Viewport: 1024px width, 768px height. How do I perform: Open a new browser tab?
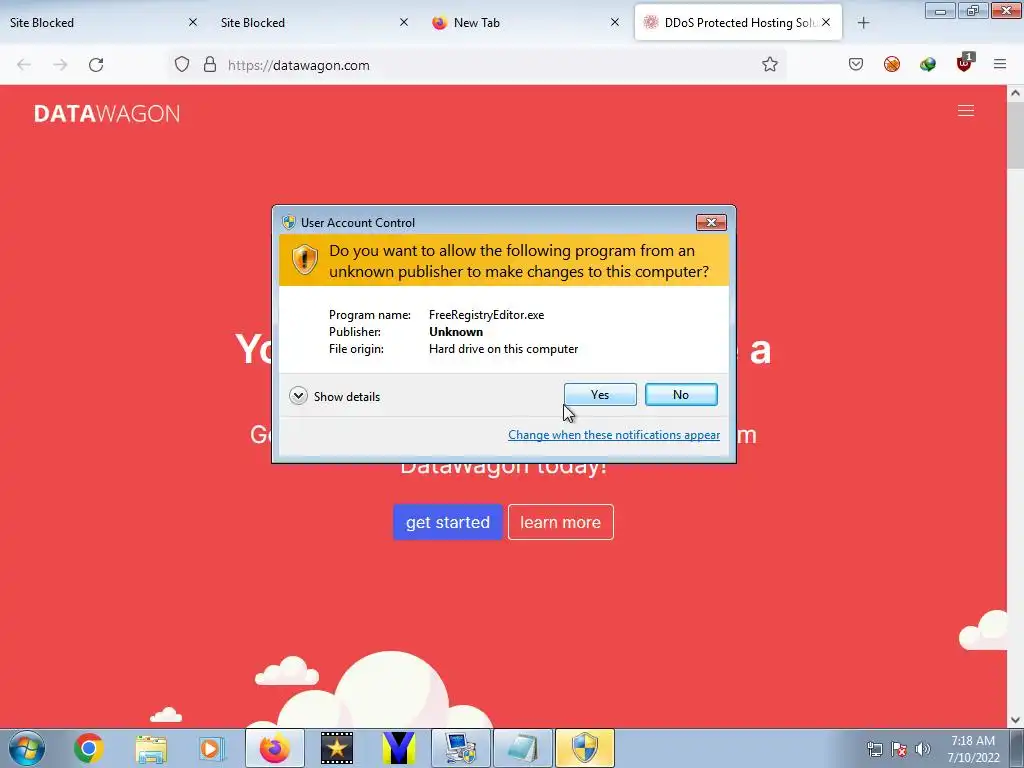[863, 23]
